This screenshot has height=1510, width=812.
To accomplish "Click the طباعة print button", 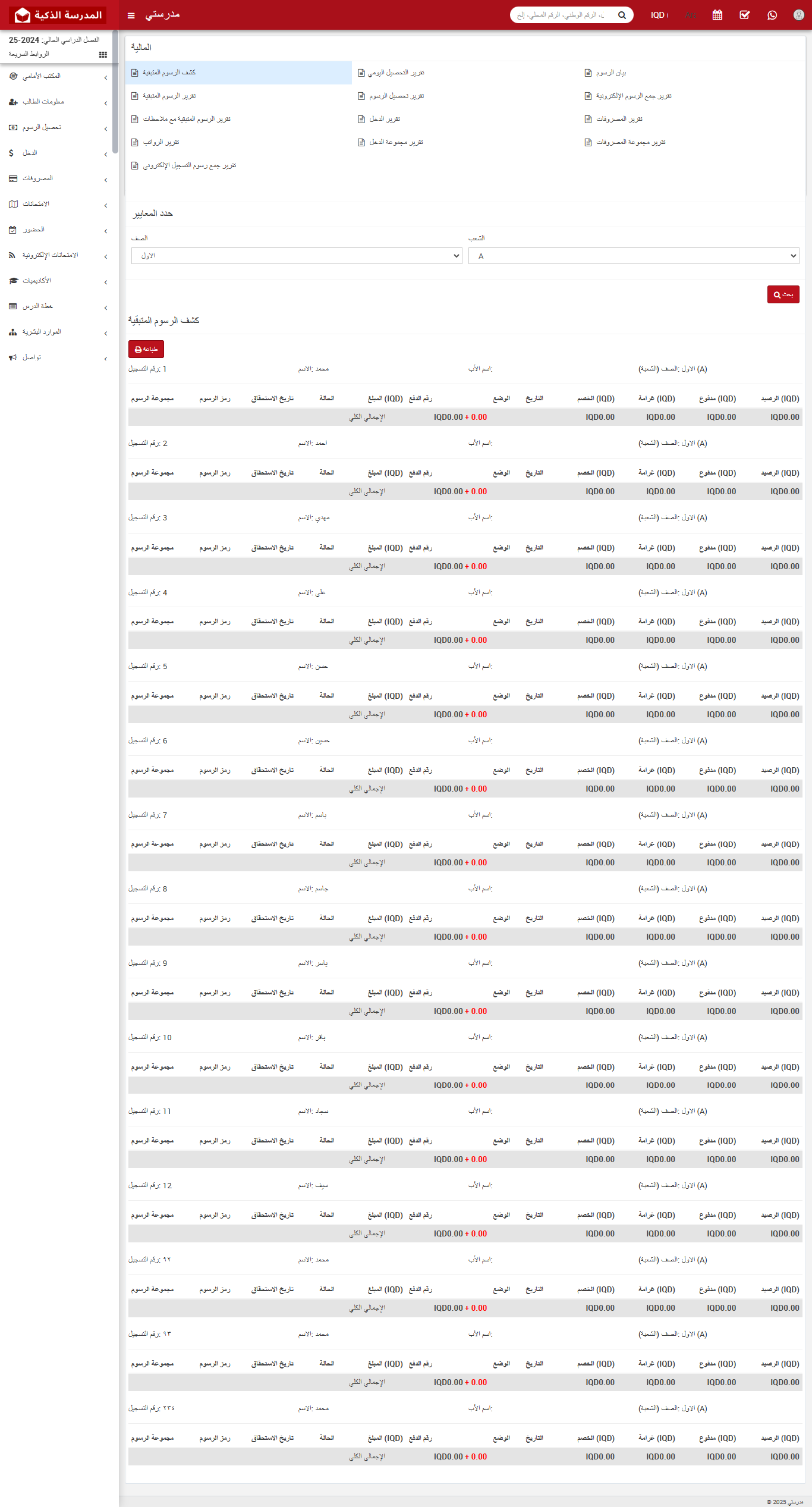I will pyautogui.click(x=146, y=350).
